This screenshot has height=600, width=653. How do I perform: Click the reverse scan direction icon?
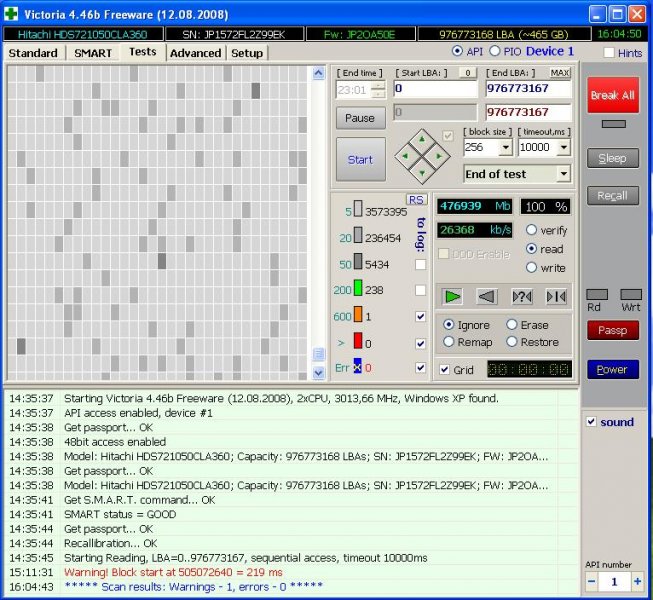tap(487, 296)
